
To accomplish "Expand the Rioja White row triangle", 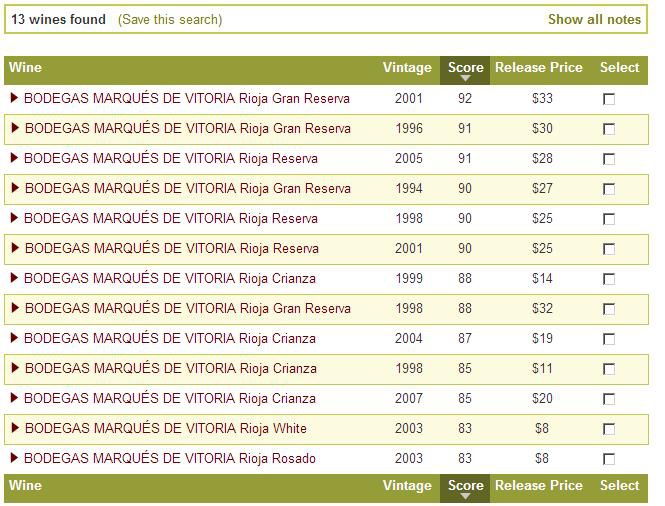I will [x=15, y=428].
